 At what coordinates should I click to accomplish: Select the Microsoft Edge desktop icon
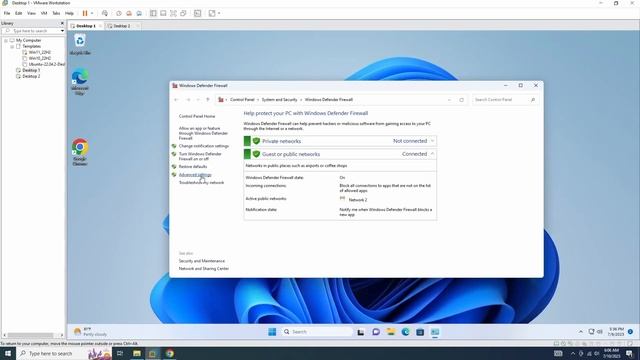(x=80, y=82)
